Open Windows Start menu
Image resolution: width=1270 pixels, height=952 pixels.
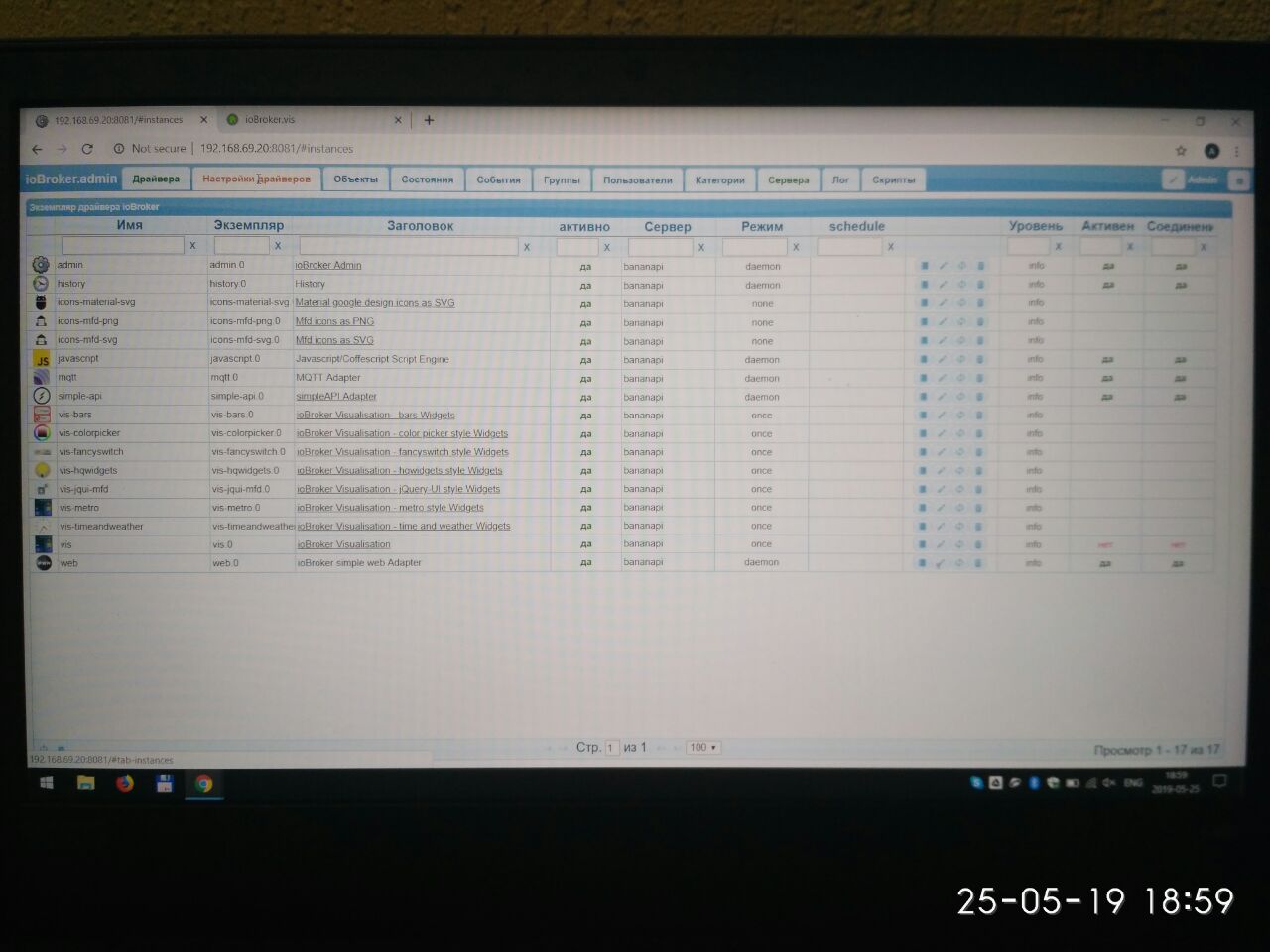tap(46, 784)
